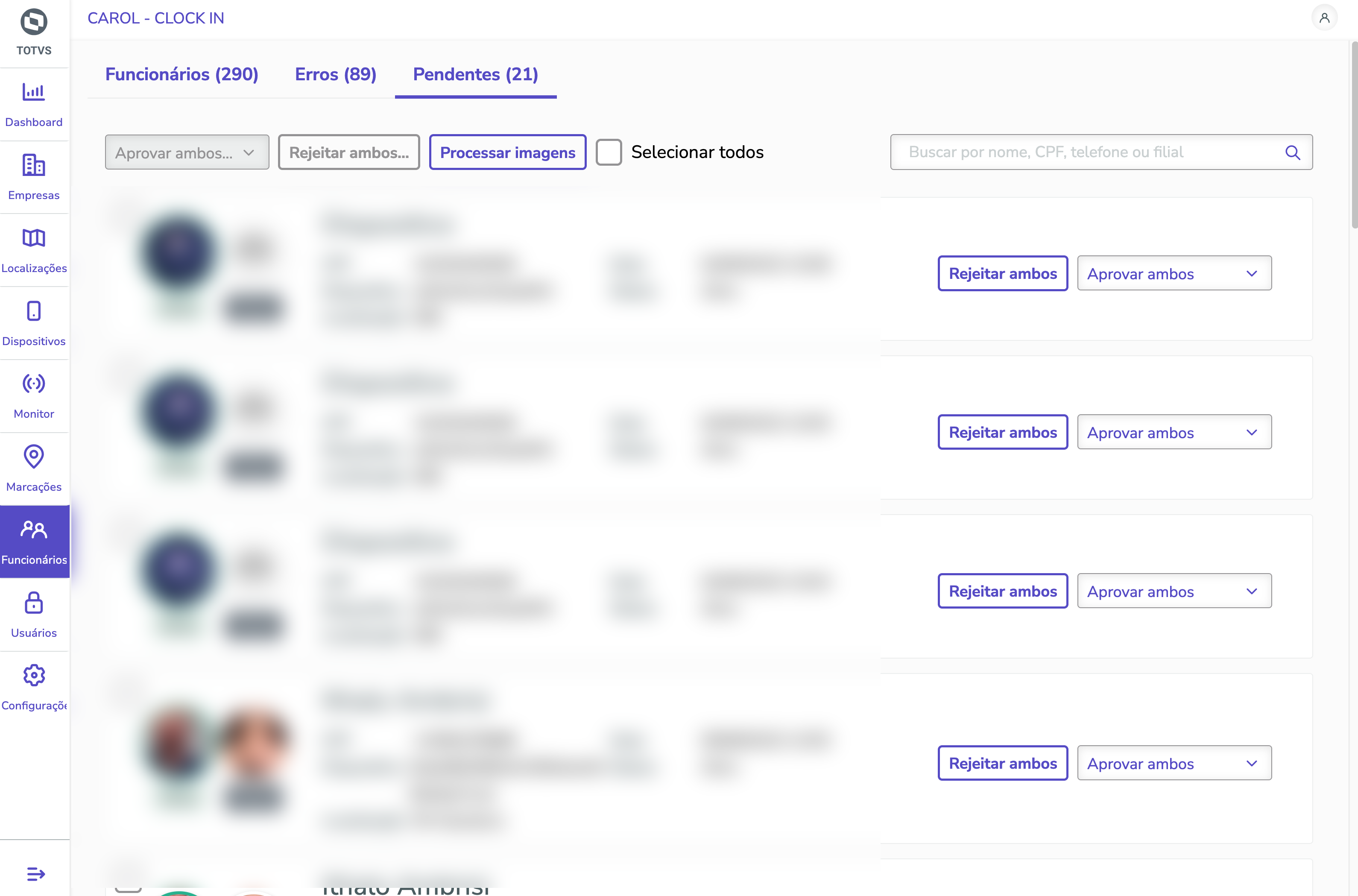
Task: Switch to the Erros (89) tab
Action: pos(335,74)
